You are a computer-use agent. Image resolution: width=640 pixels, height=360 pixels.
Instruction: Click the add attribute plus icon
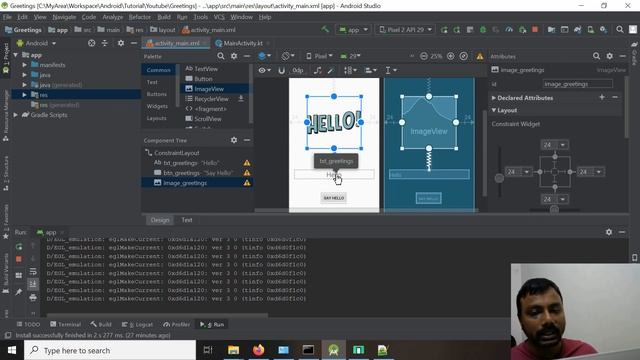coord(602,97)
